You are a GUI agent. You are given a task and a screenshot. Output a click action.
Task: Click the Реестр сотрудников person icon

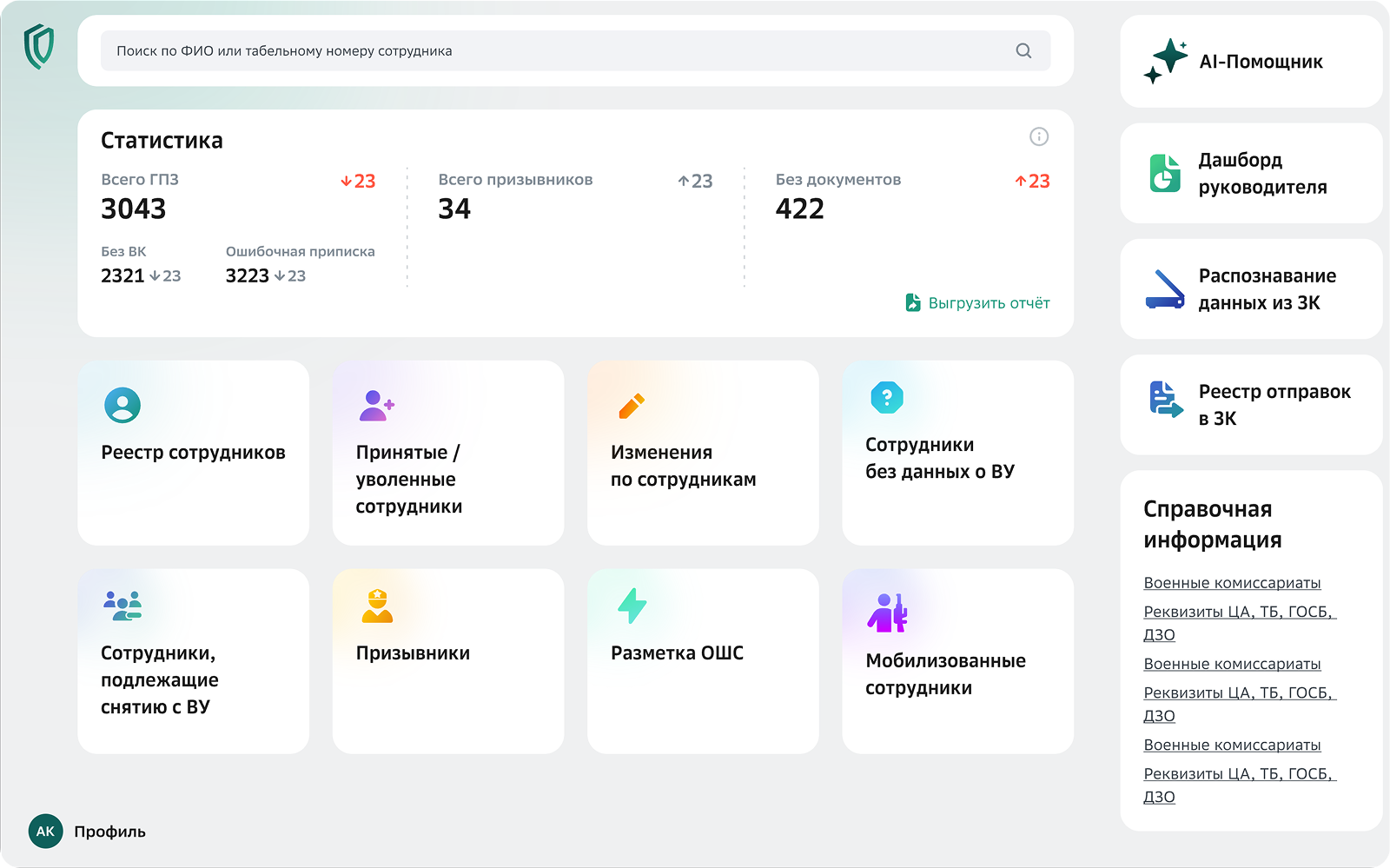point(122,405)
